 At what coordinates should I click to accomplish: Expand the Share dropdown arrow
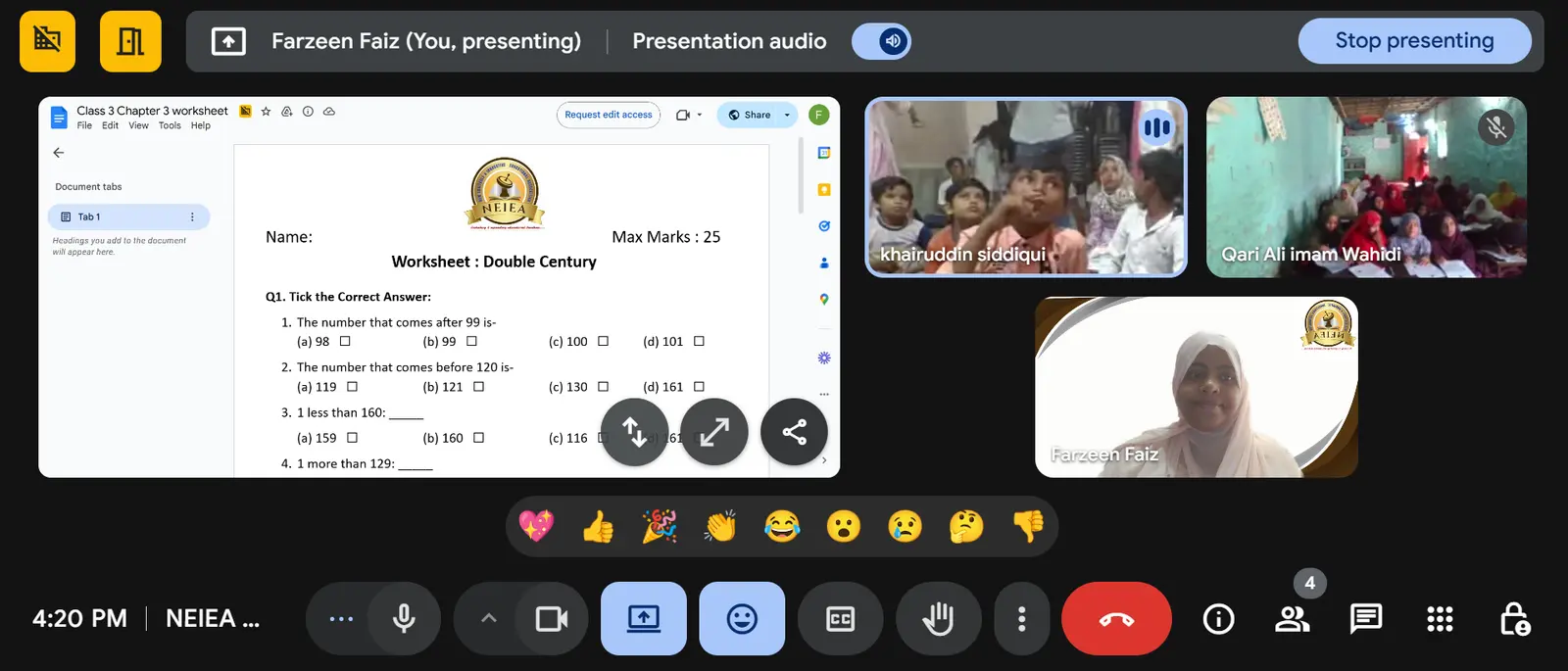788,115
